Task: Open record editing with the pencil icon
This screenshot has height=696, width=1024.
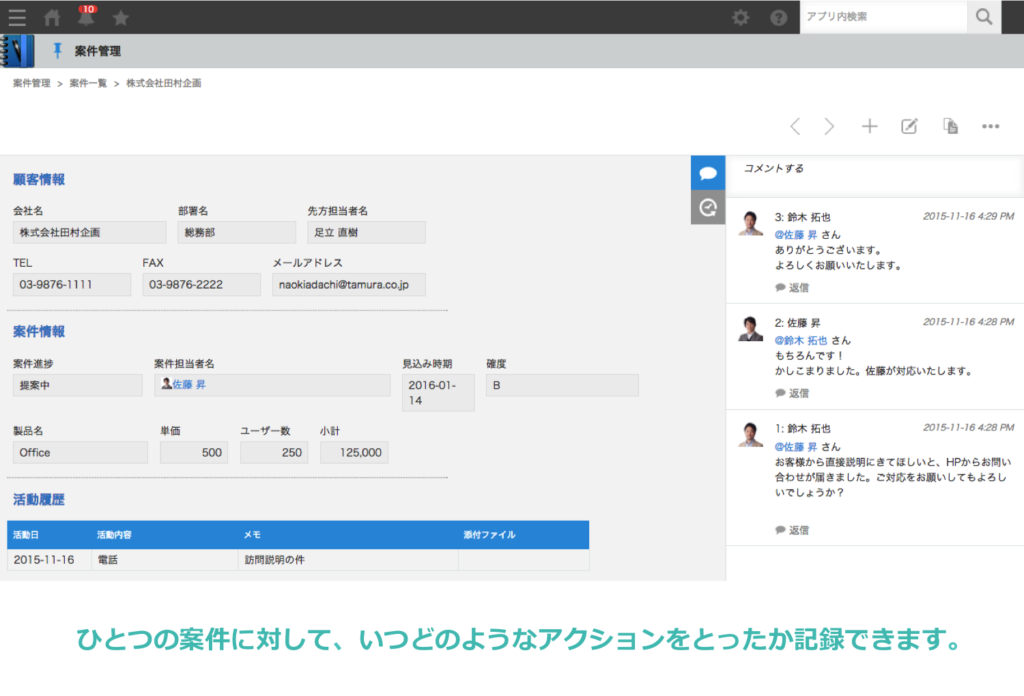Action: pyautogui.click(x=909, y=126)
